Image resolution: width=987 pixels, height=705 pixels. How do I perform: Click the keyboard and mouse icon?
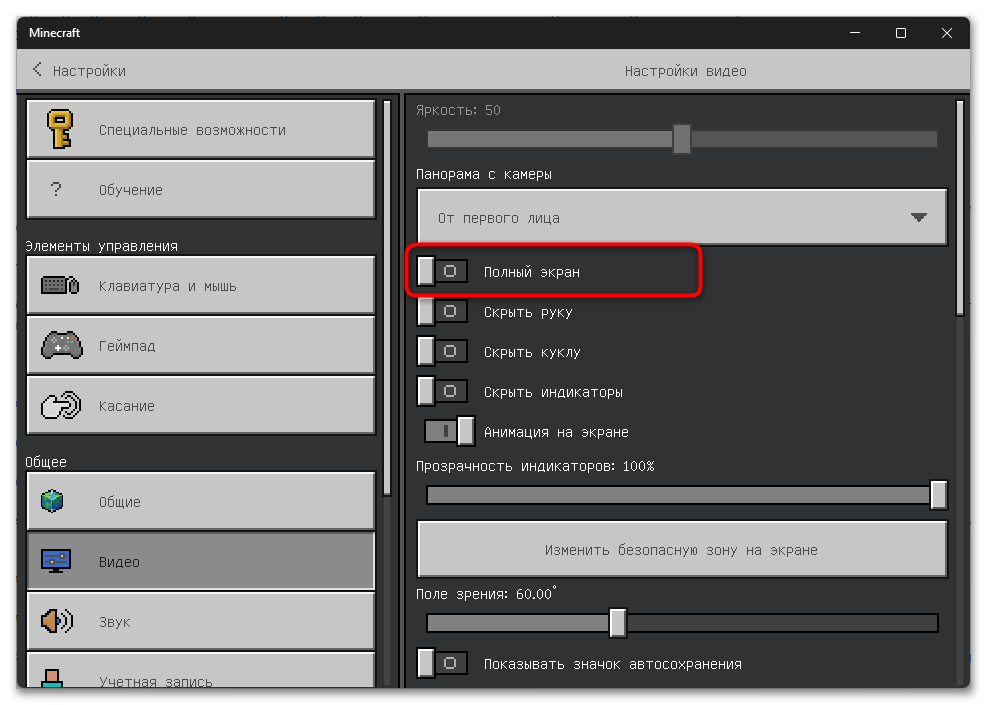click(x=60, y=285)
